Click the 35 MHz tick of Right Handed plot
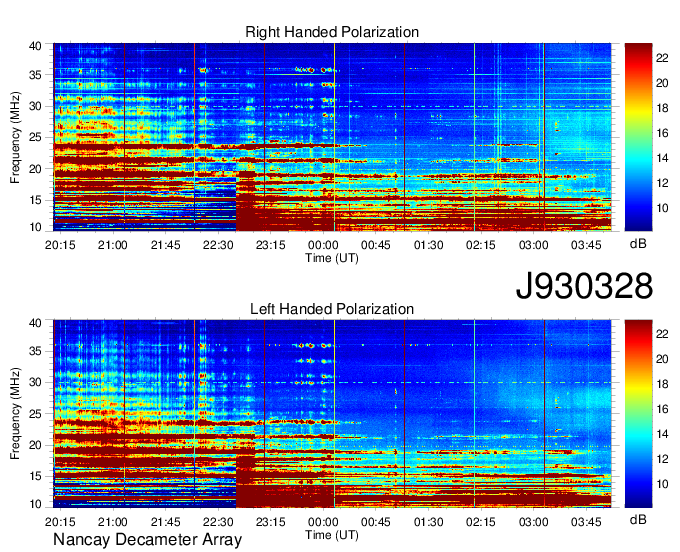 coord(35,75)
